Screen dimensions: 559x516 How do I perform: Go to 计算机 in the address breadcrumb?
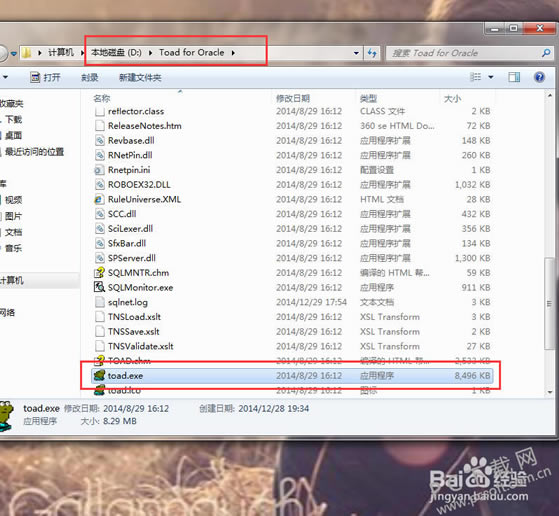point(61,52)
